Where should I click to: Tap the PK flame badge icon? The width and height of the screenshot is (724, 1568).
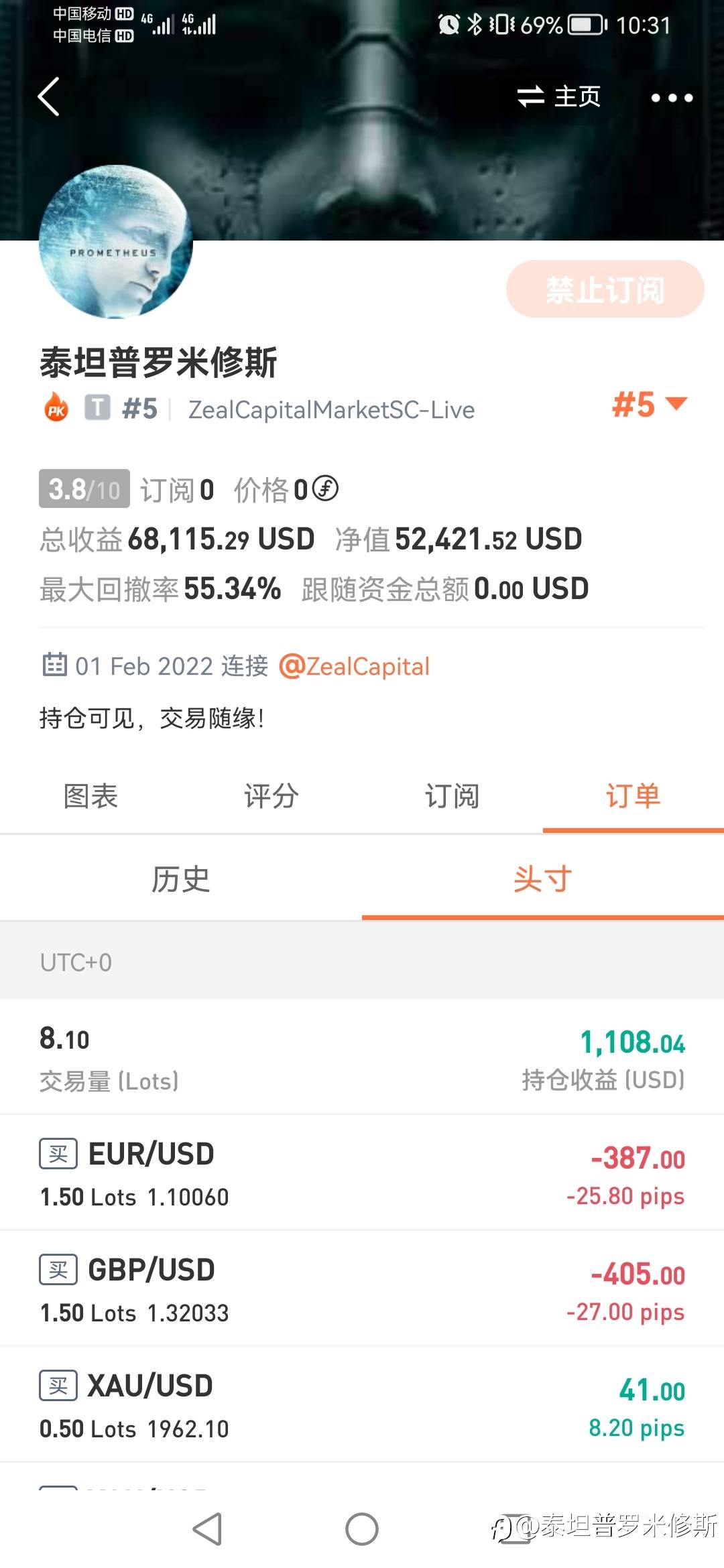(x=56, y=408)
